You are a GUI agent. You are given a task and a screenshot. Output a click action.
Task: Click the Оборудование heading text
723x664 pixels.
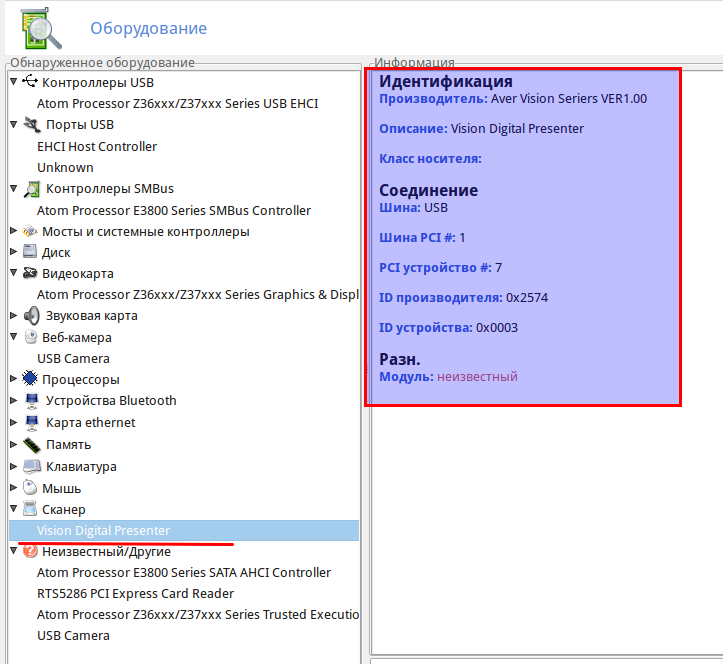tap(148, 28)
